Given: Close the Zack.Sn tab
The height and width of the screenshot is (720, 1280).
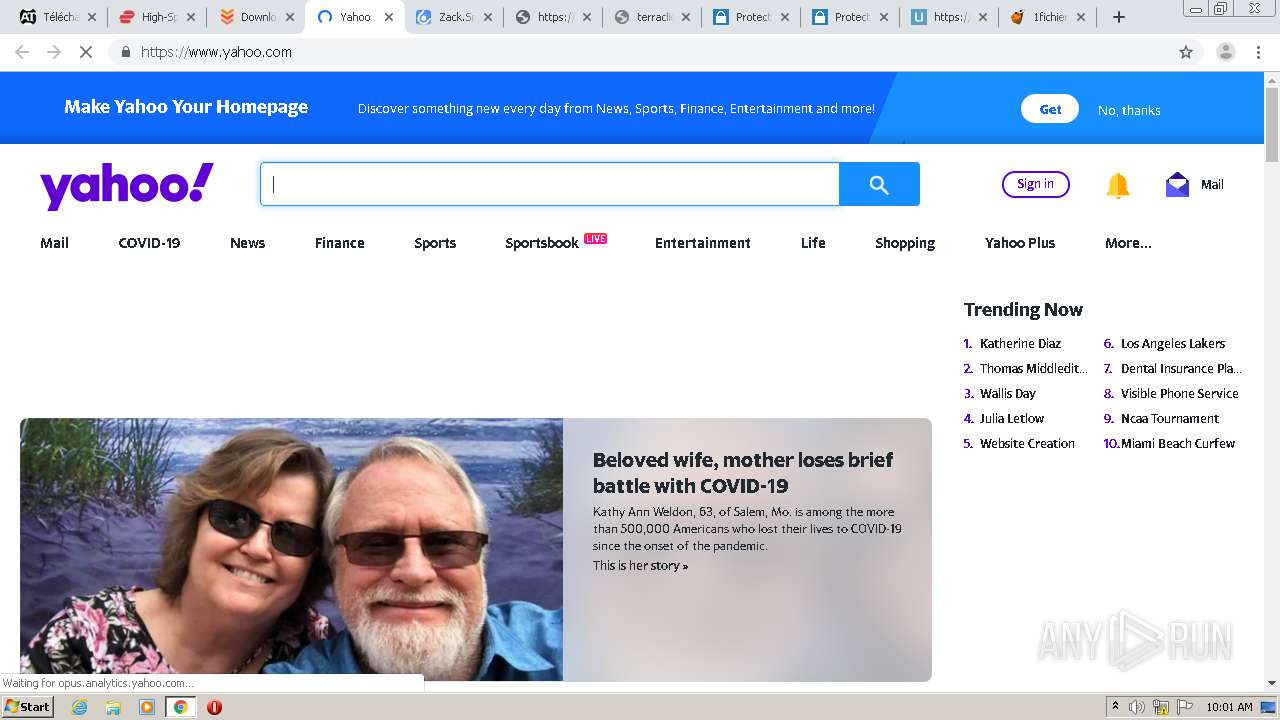Looking at the screenshot, I should 488,17.
